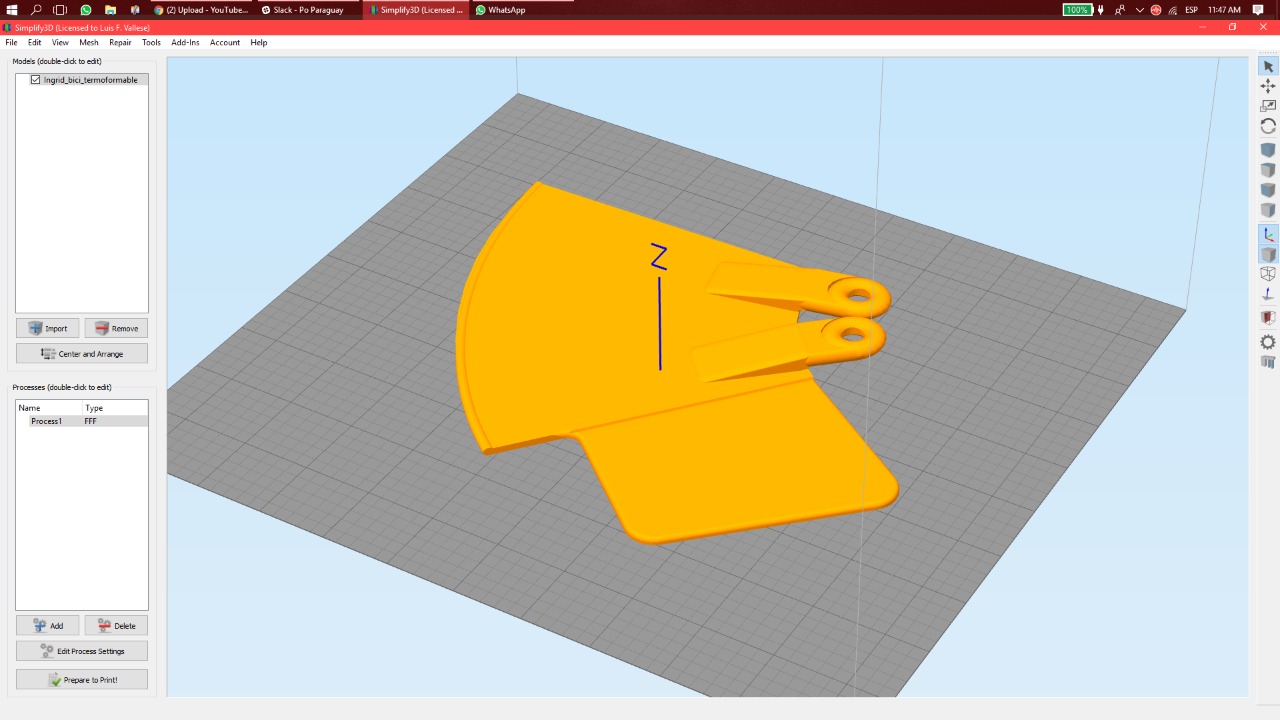Screen dimensions: 1280x720
Task: Click the Remove model button
Action: click(116, 328)
